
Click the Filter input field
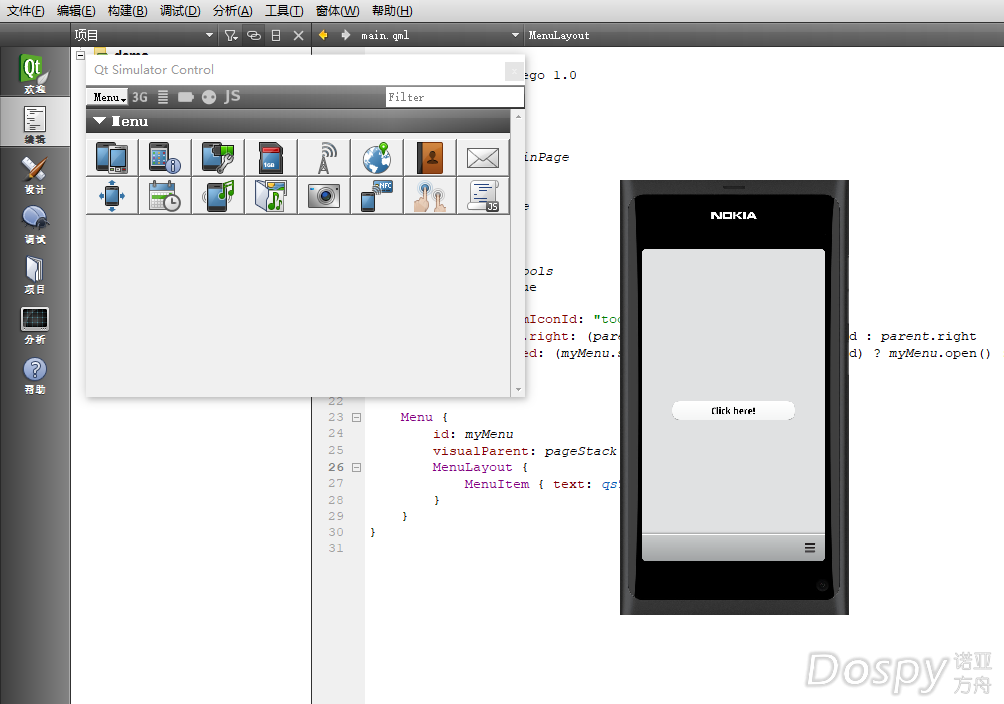pyautogui.click(x=455, y=97)
